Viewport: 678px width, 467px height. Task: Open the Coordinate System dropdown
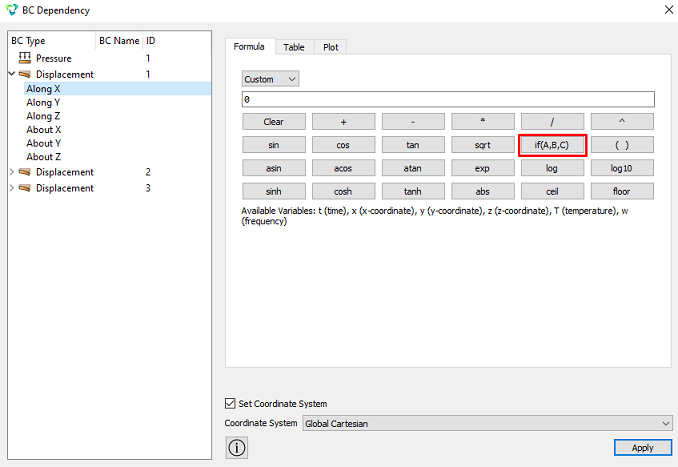click(487, 423)
